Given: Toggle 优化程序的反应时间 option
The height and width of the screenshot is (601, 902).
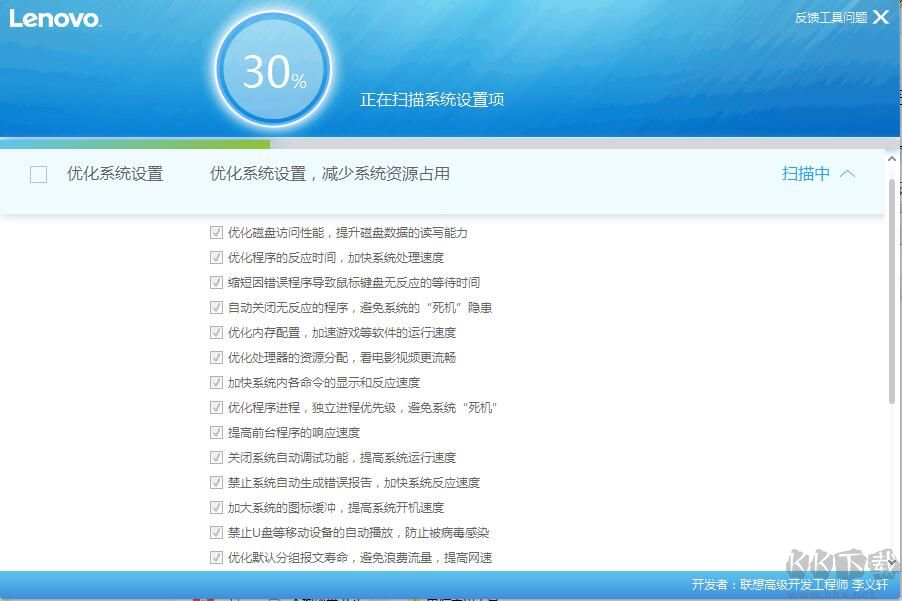Looking at the screenshot, I should point(217,256).
